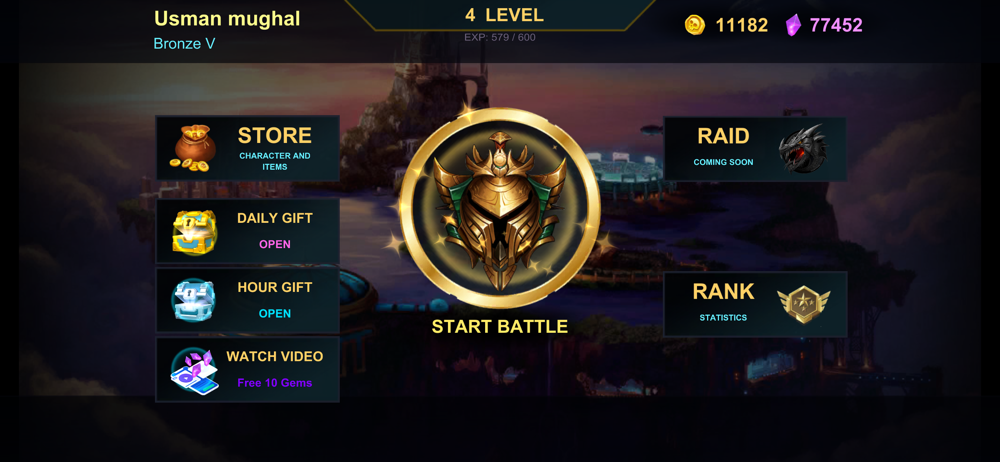Click the 4 LEVEL banner

click(504, 15)
